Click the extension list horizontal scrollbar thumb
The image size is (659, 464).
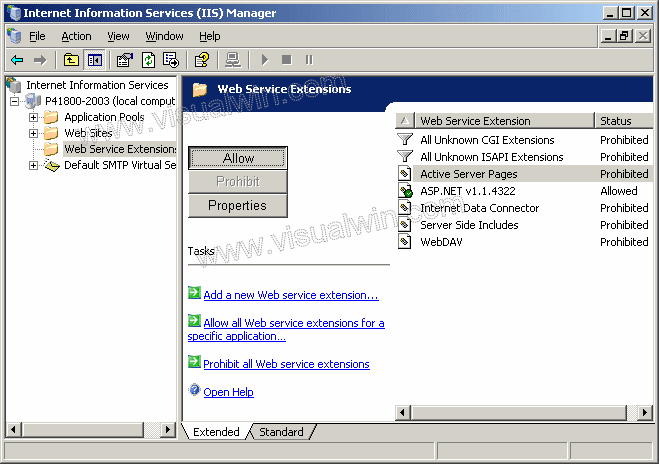coord(519,412)
